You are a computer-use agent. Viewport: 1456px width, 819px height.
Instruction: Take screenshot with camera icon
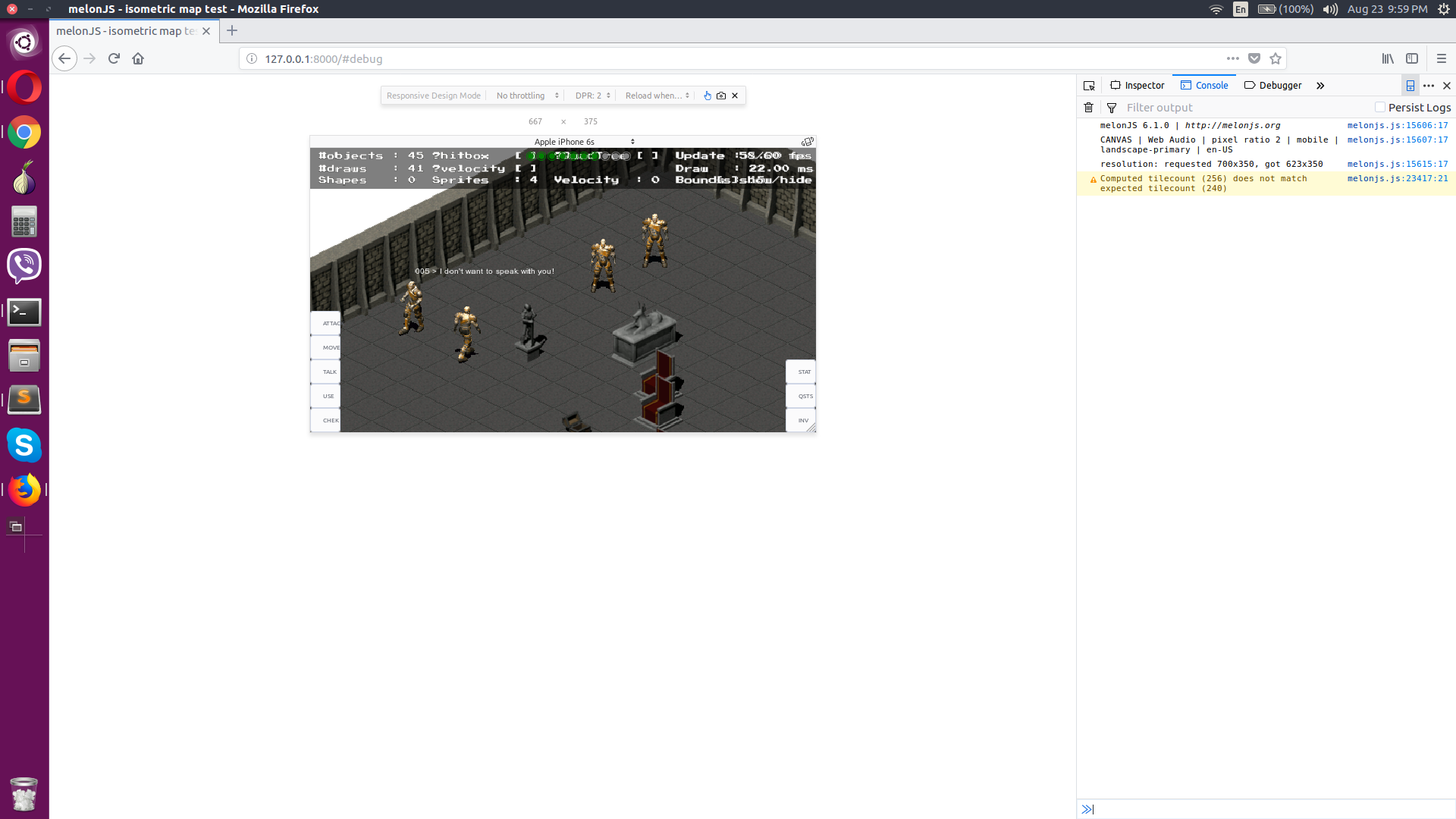(721, 96)
